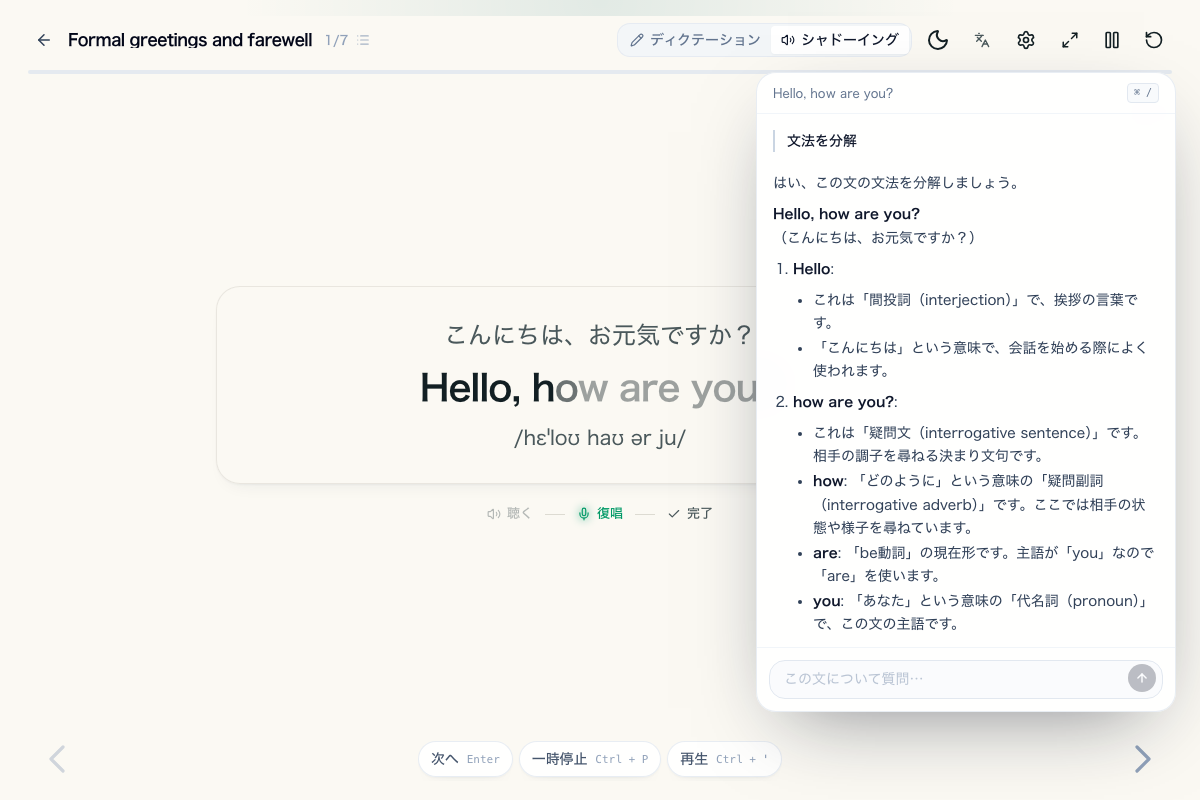Send the question with the arrow button
1200x800 pixels.
(1142, 678)
